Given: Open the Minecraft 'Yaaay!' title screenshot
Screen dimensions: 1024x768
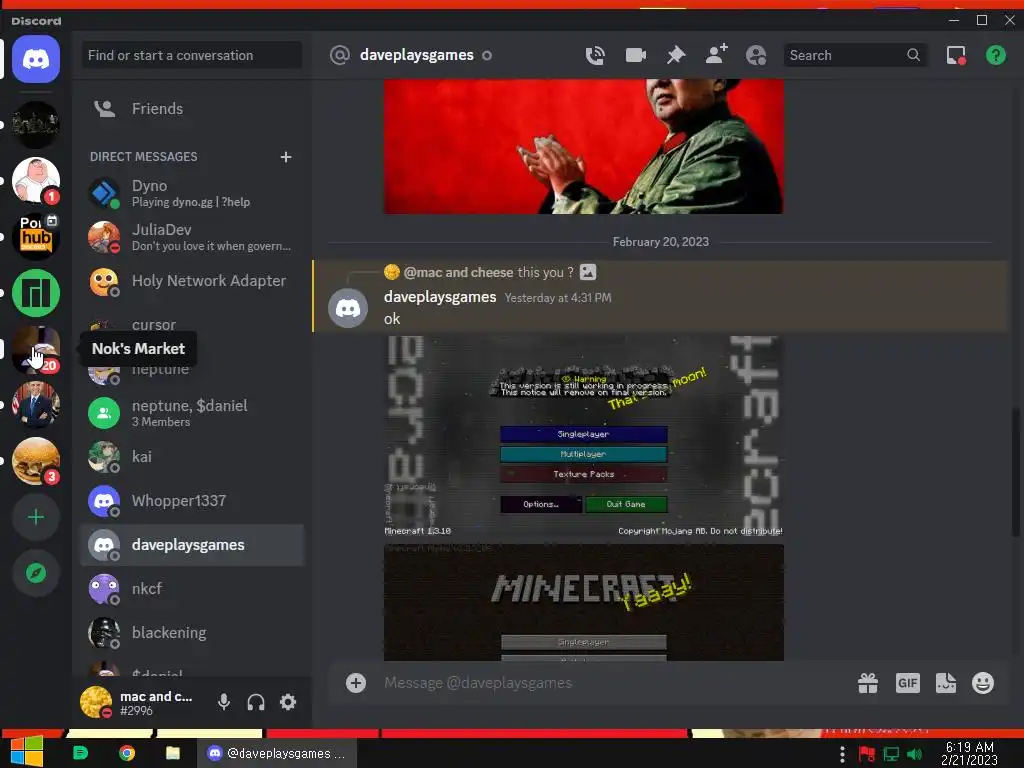Looking at the screenshot, I should coord(583,603).
